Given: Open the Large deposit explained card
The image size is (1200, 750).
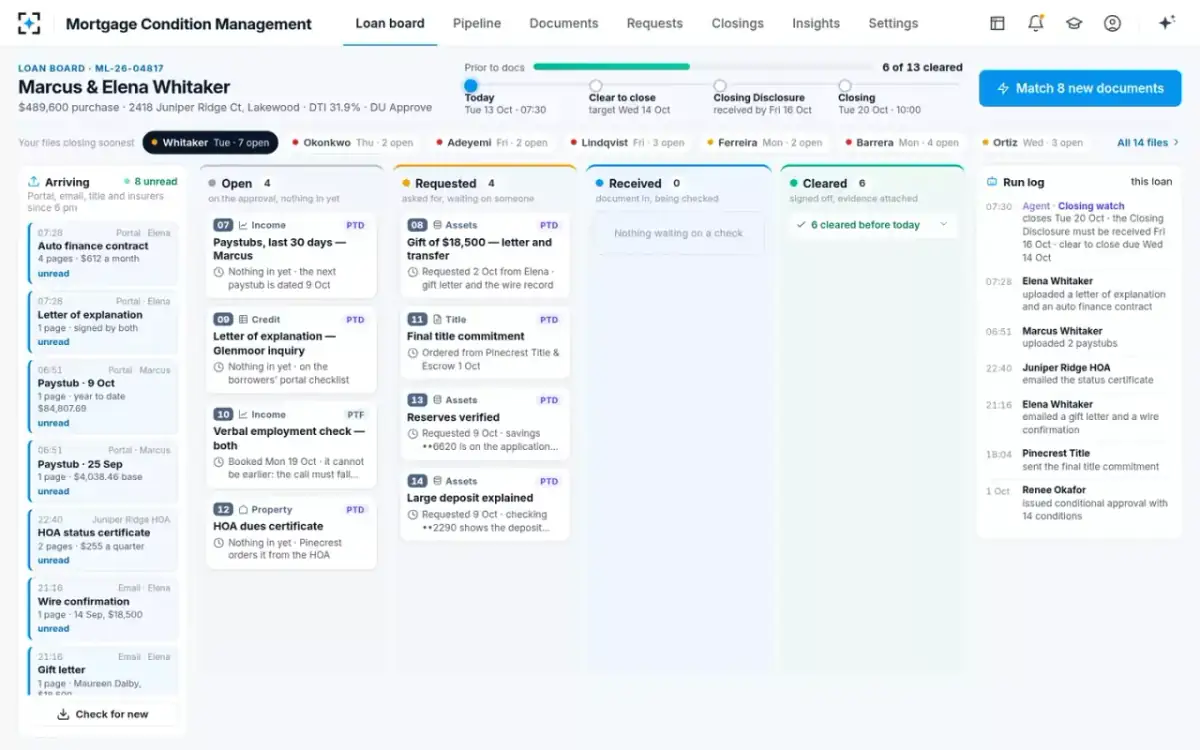Looking at the screenshot, I should (x=485, y=505).
